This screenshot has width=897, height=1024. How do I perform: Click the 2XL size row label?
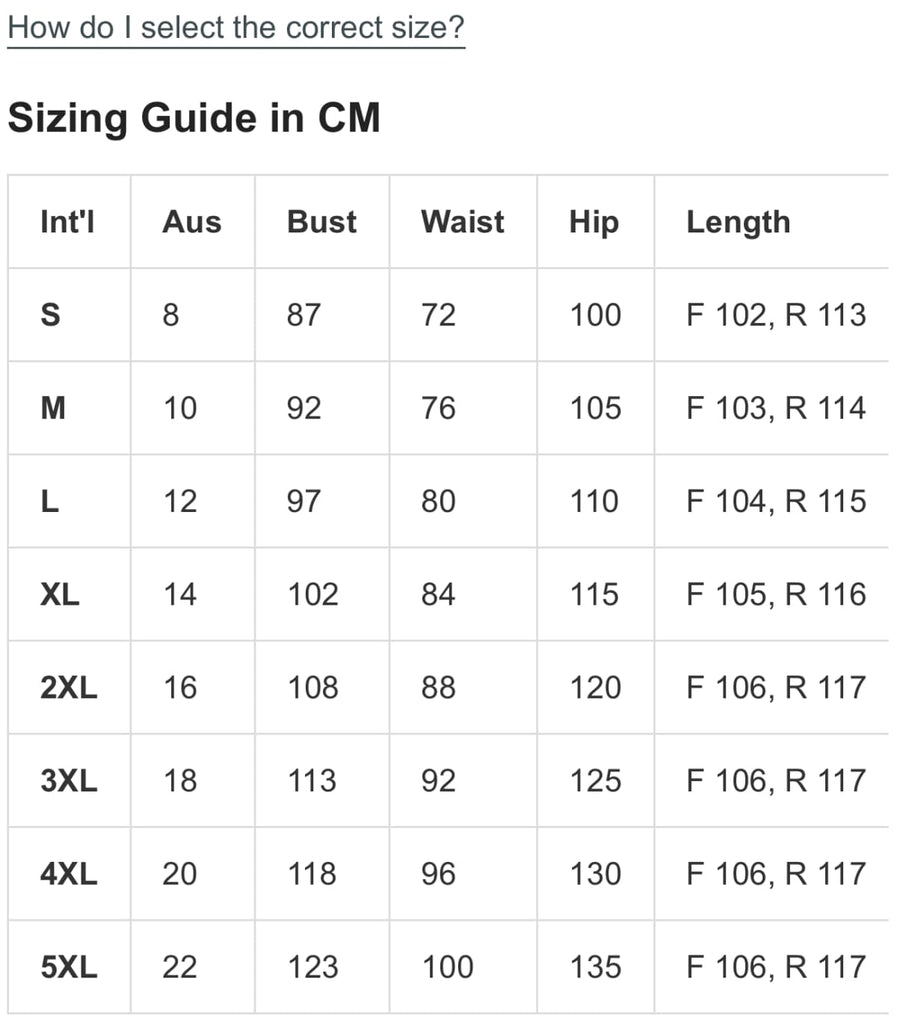69,688
